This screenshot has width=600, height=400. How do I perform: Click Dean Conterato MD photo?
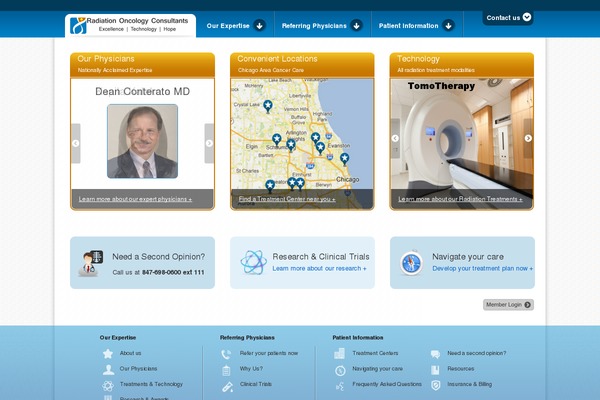tap(142, 141)
